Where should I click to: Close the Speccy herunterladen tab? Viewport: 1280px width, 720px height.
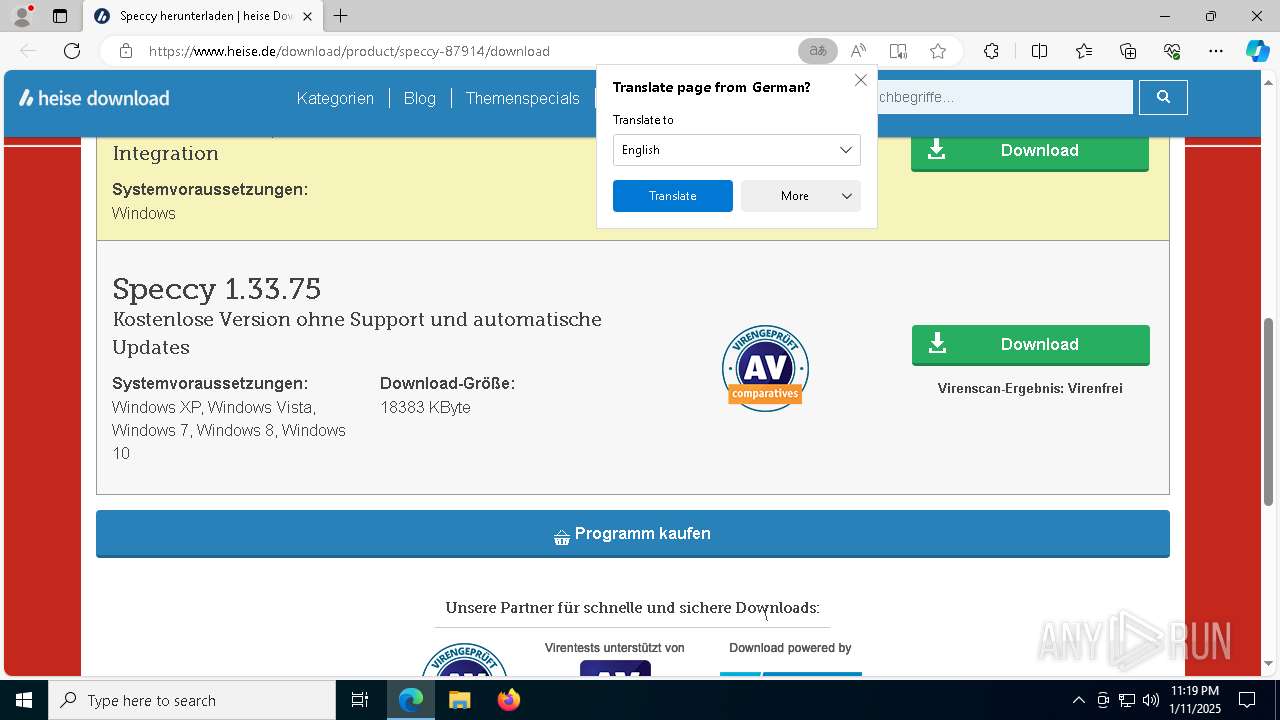coord(307,16)
